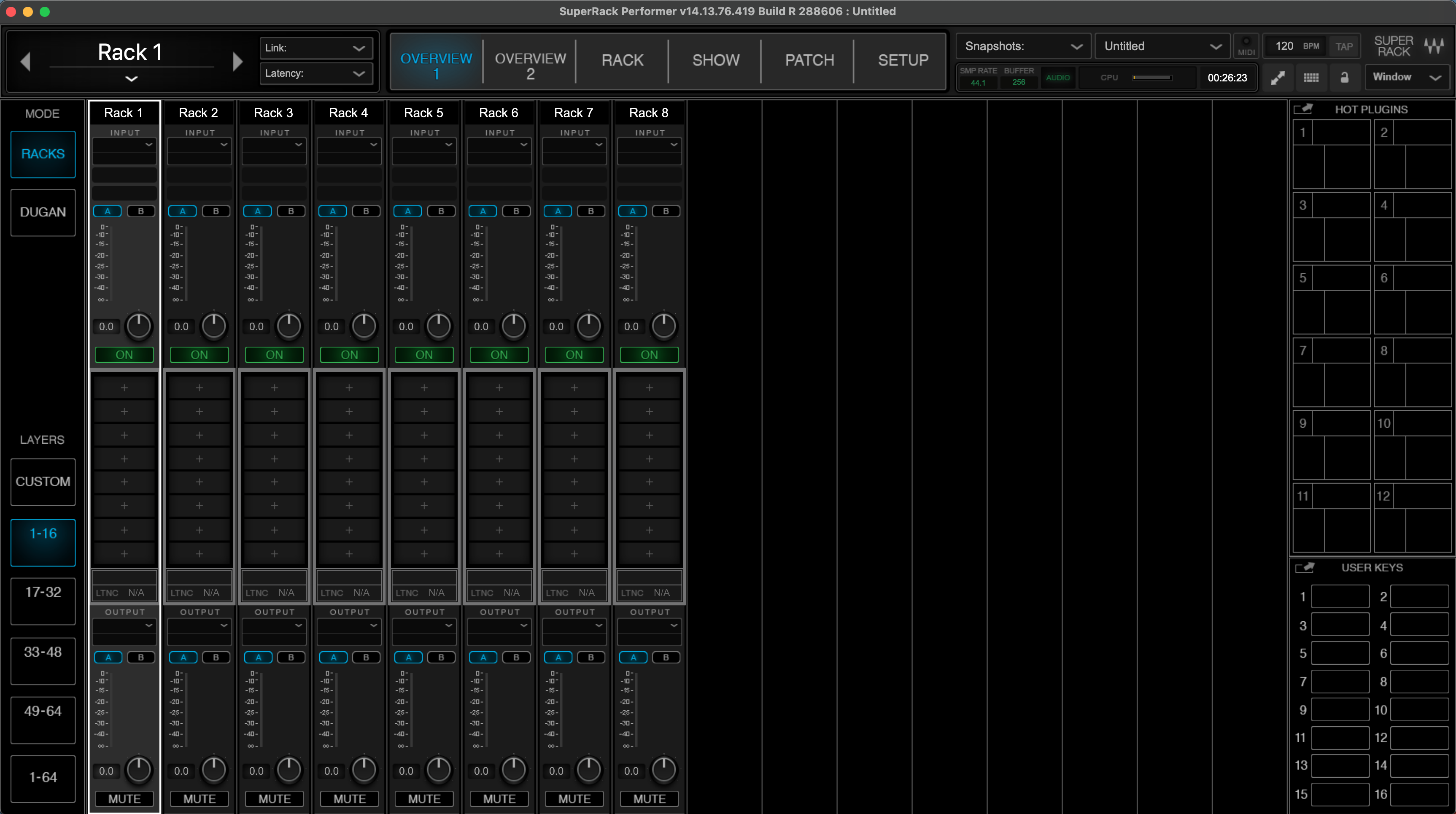The height and width of the screenshot is (814, 1456).
Task: Open the Window dropdown menu
Action: [x=1407, y=78]
